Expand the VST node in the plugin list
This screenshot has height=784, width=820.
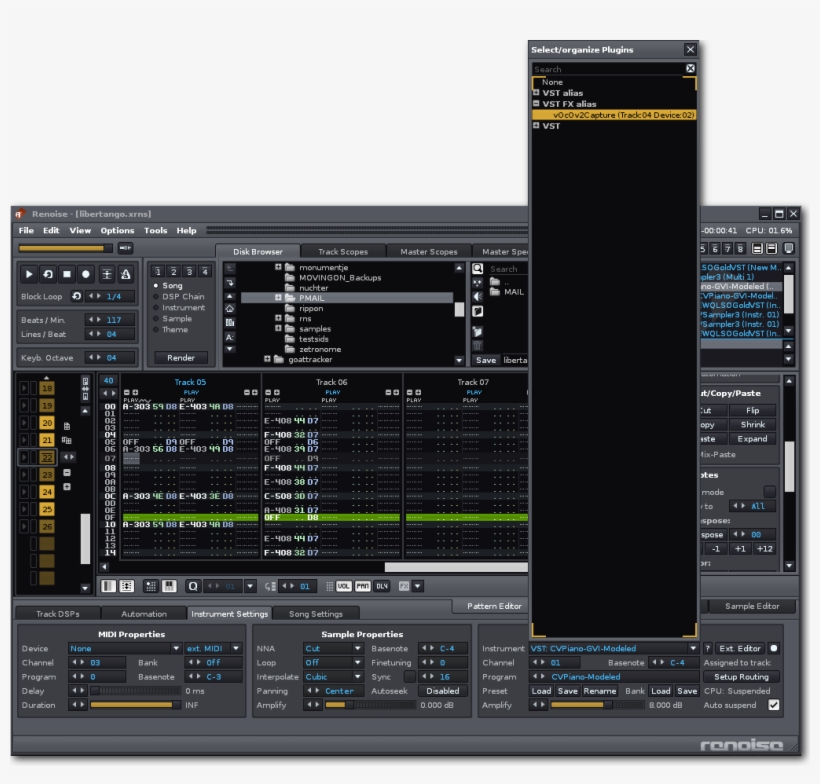[x=536, y=124]
